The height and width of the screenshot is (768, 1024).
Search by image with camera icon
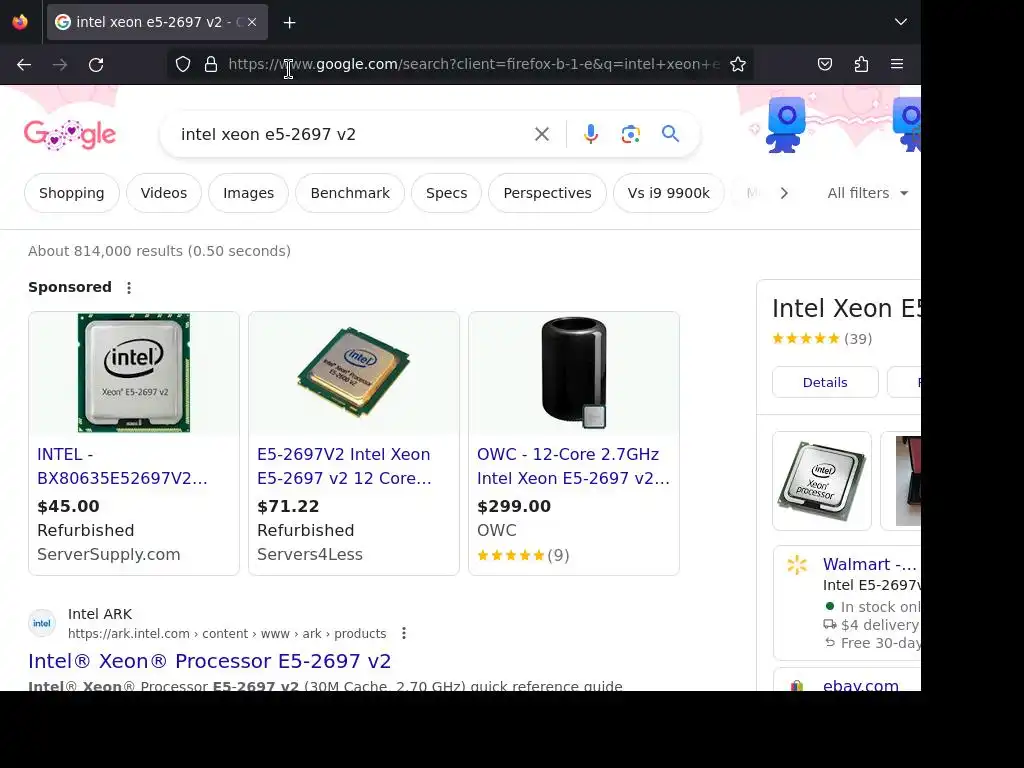630,134
